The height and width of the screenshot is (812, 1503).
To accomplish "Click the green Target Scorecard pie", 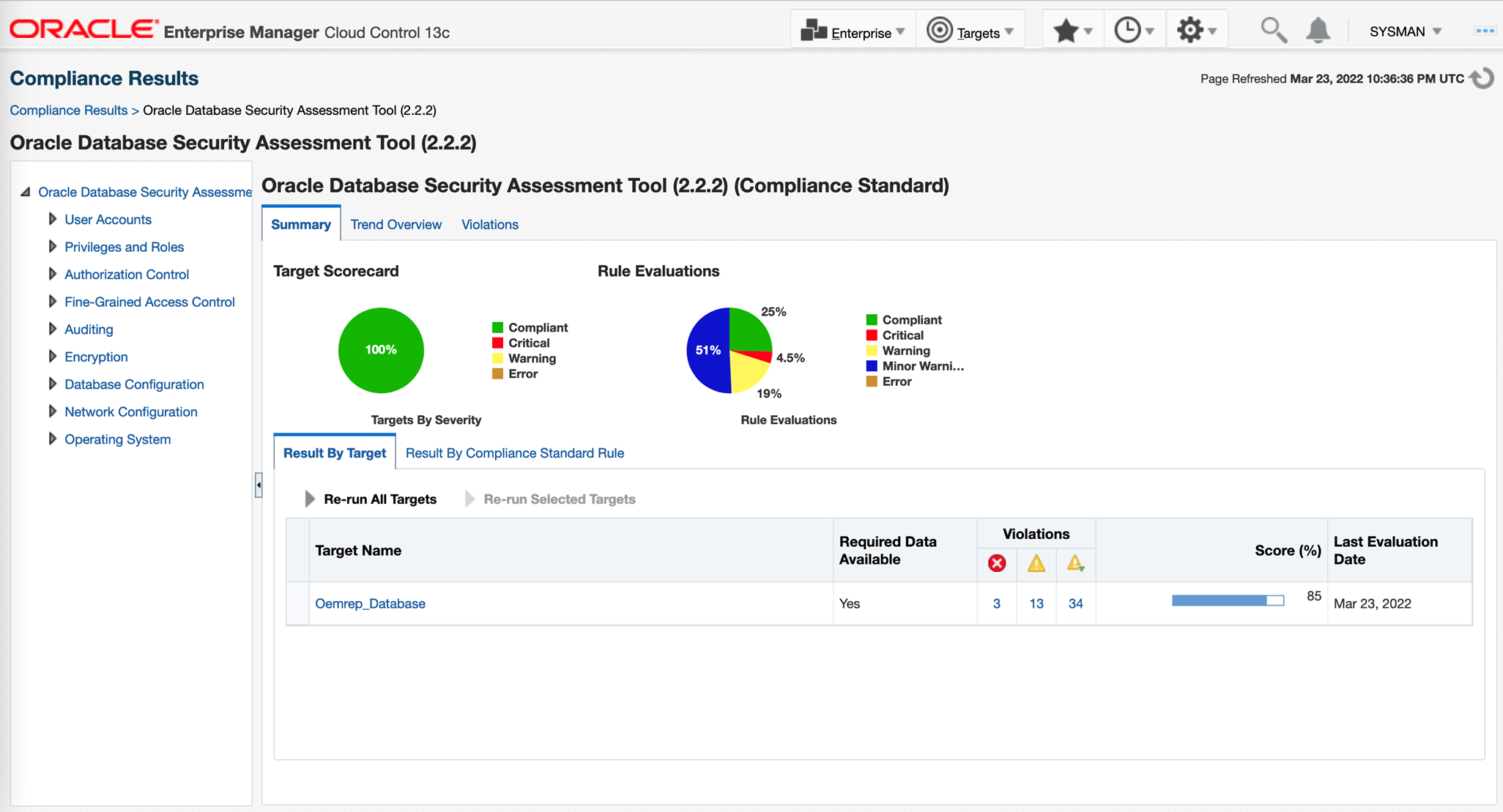I will [x=381, y=350].
